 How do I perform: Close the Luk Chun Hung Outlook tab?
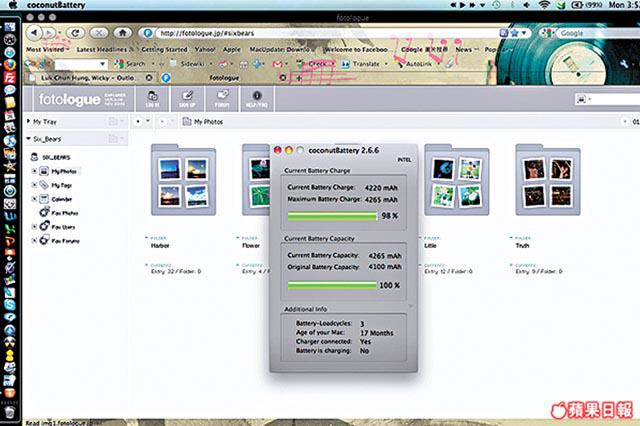[x=149, y=78]
